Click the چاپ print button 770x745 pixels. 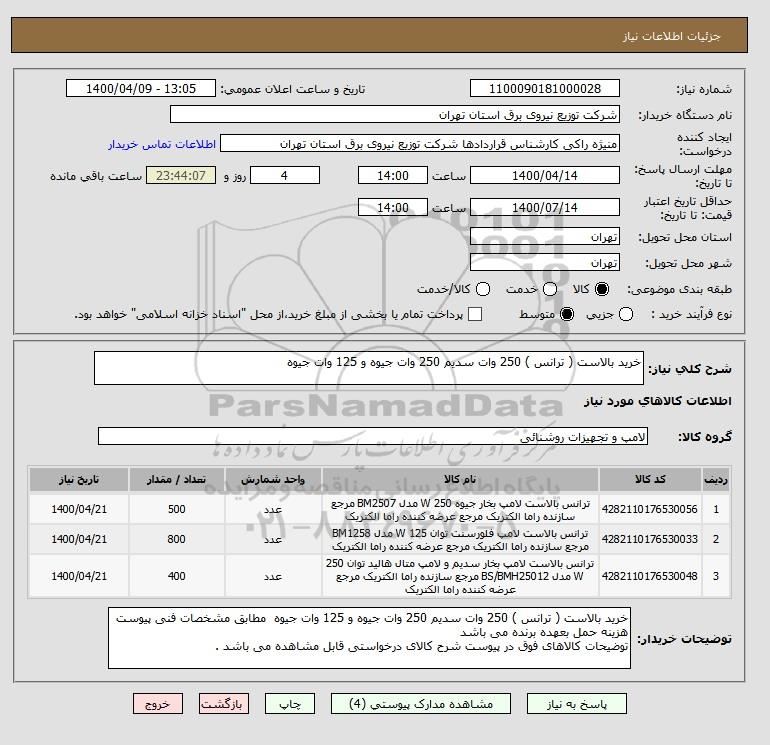coord(290,704)
